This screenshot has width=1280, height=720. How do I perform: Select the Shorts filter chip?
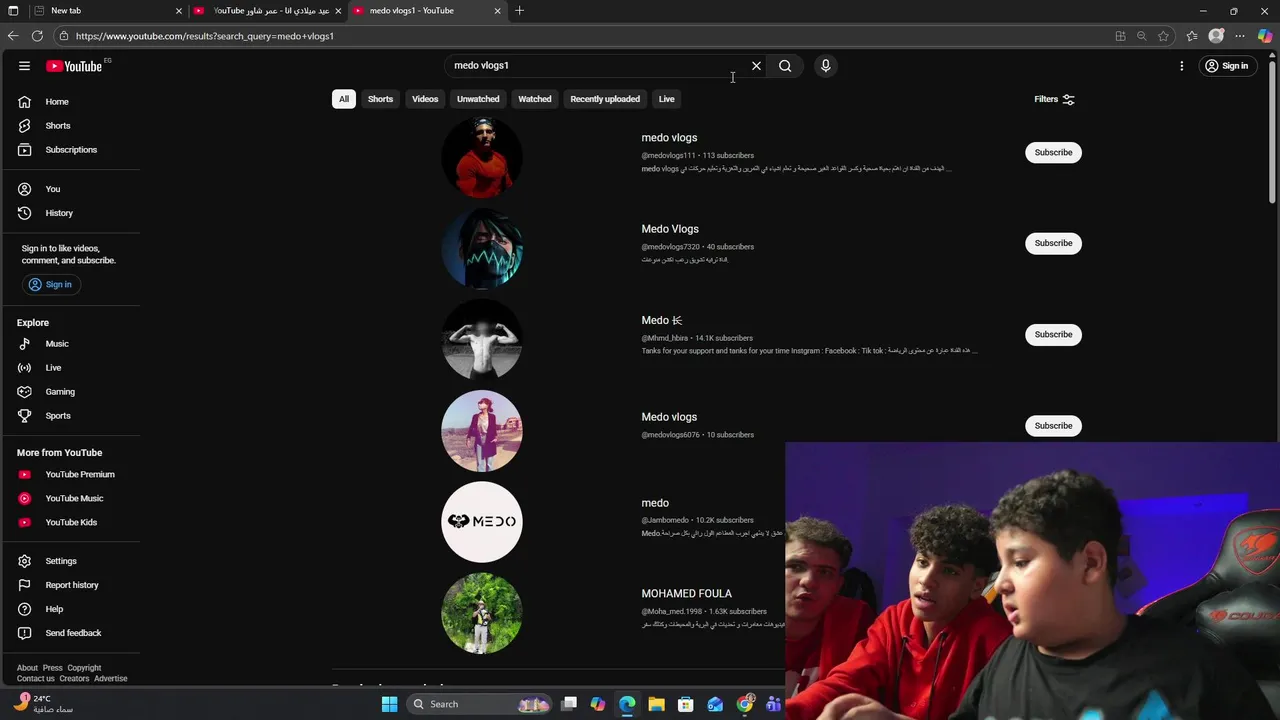coord(380,99)
